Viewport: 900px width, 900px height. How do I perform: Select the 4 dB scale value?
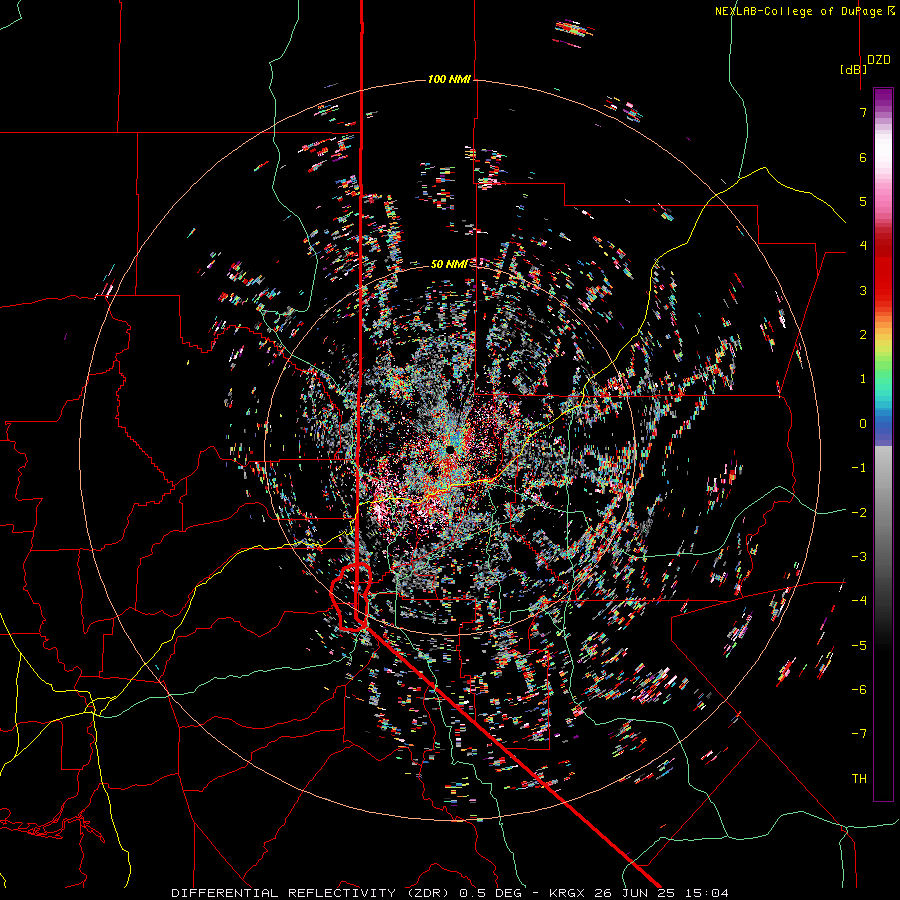coord(863,246)
